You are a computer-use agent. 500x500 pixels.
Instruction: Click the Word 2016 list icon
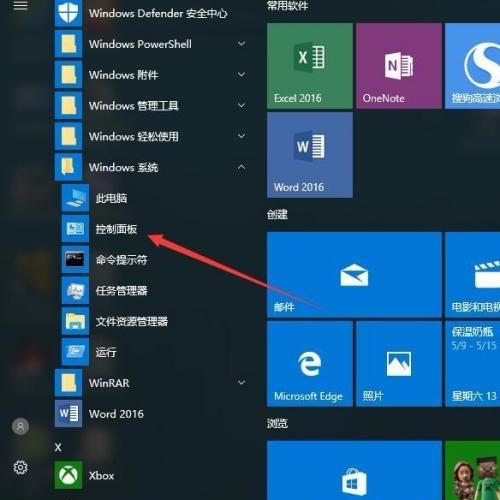point(68,414)
